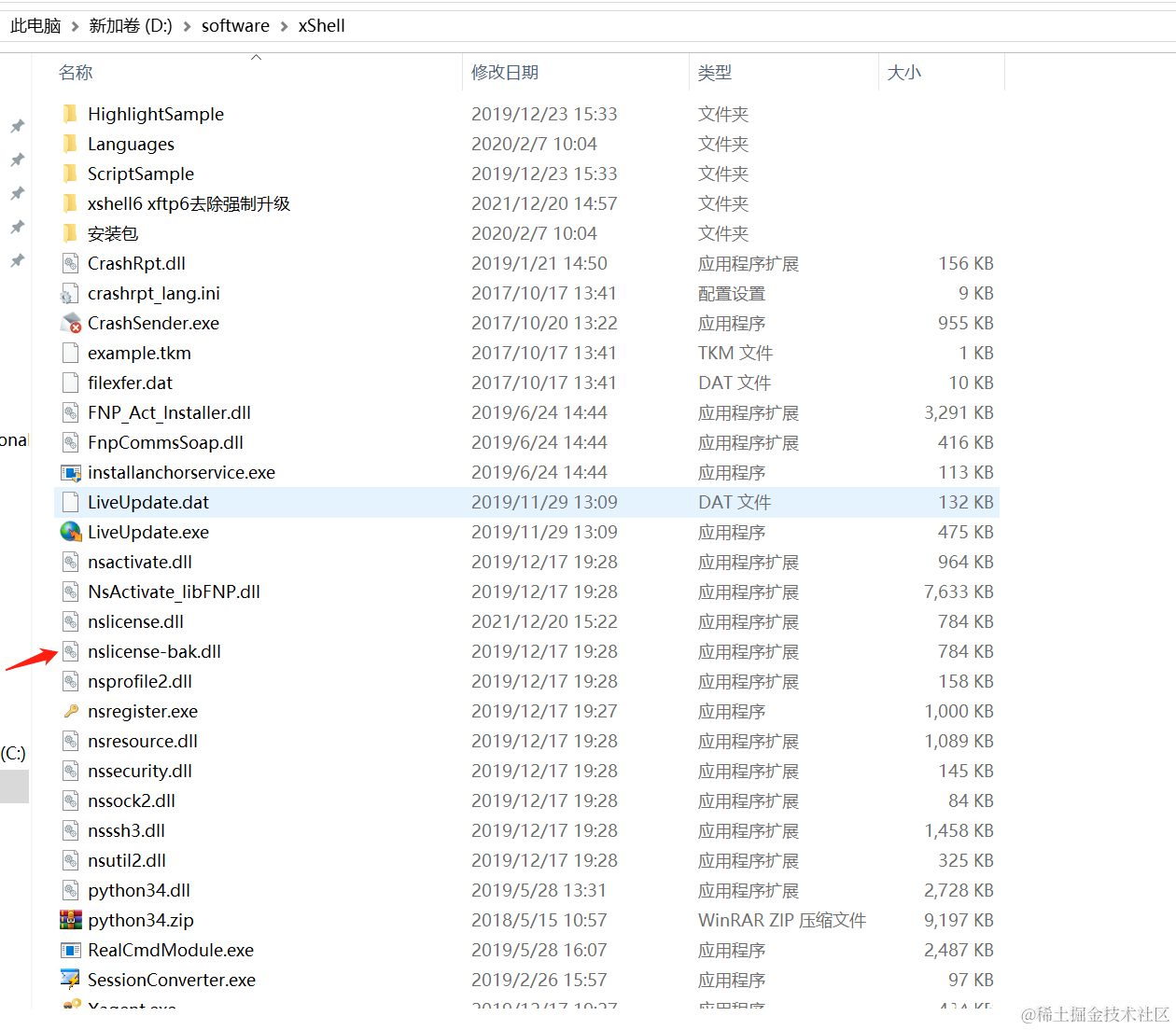
Task: Navigate to 此电脑 in the address bar
Action: click(35, 26)
